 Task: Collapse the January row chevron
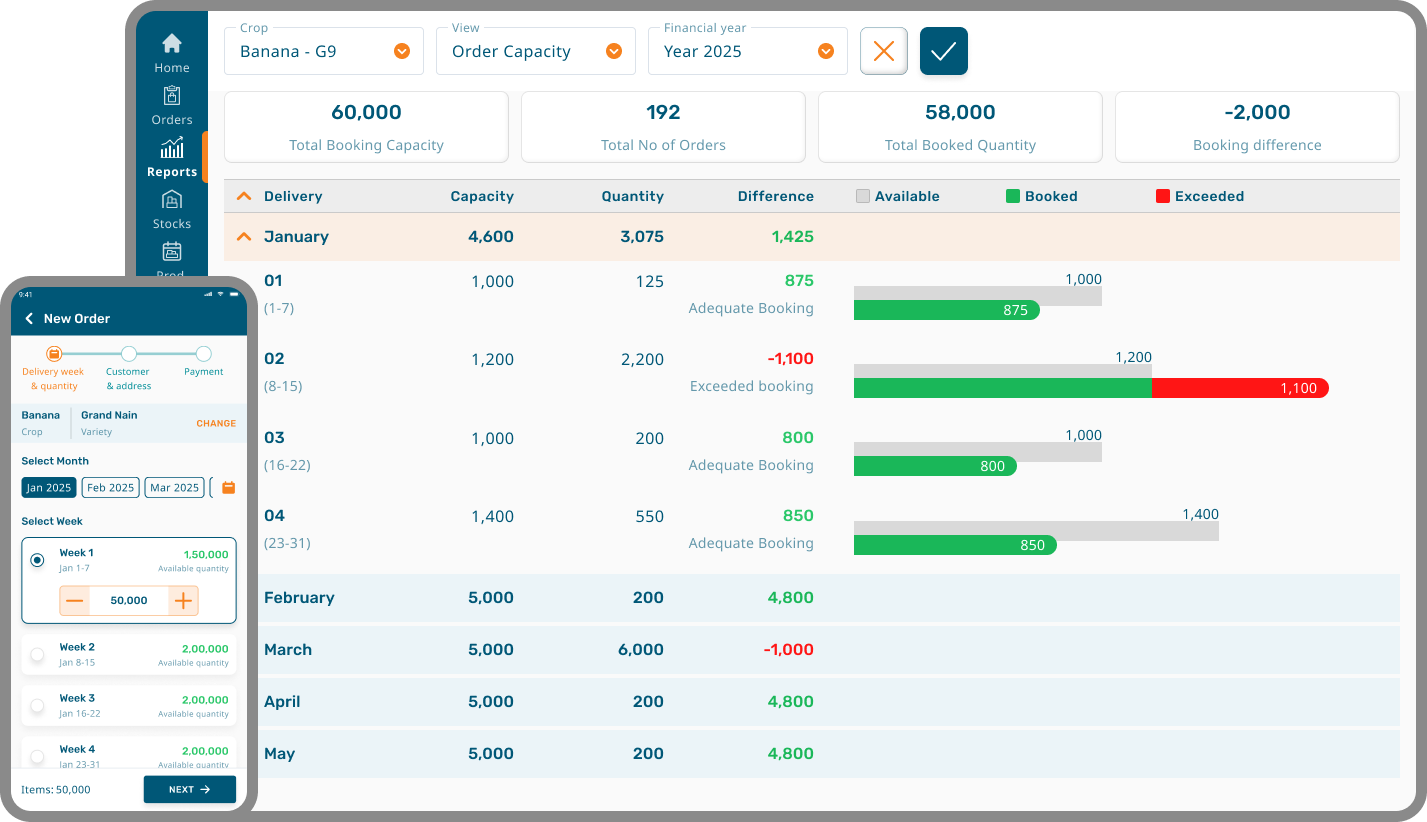coord(243,237)
